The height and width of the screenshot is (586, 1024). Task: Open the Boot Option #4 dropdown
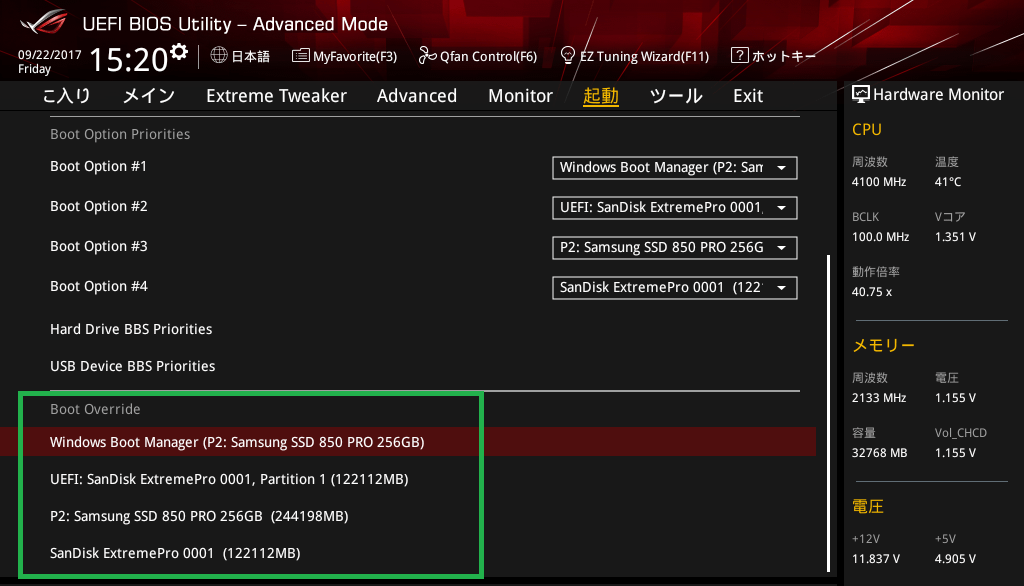[675, 287]
